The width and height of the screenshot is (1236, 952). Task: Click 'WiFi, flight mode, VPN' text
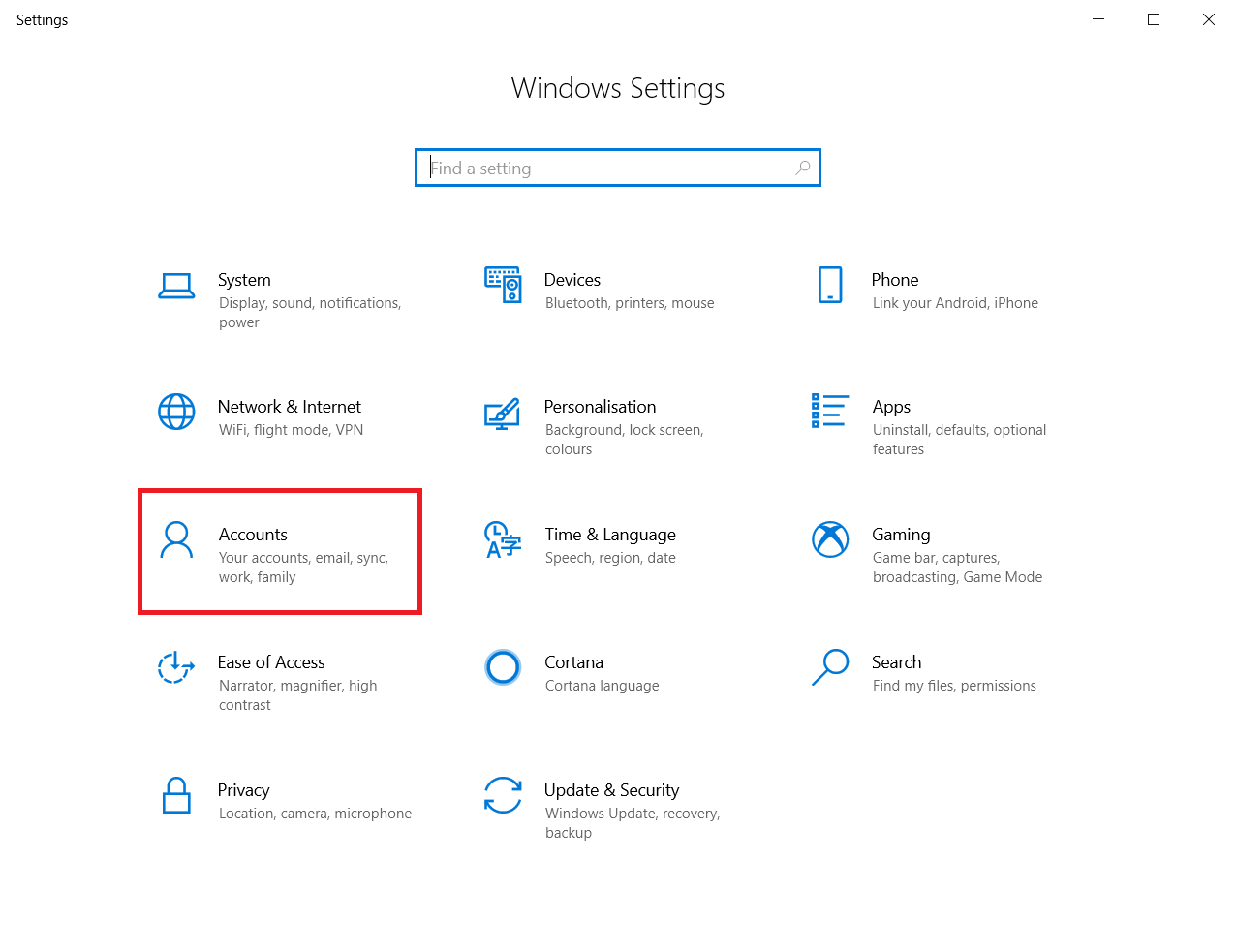(x=291, y=430)
